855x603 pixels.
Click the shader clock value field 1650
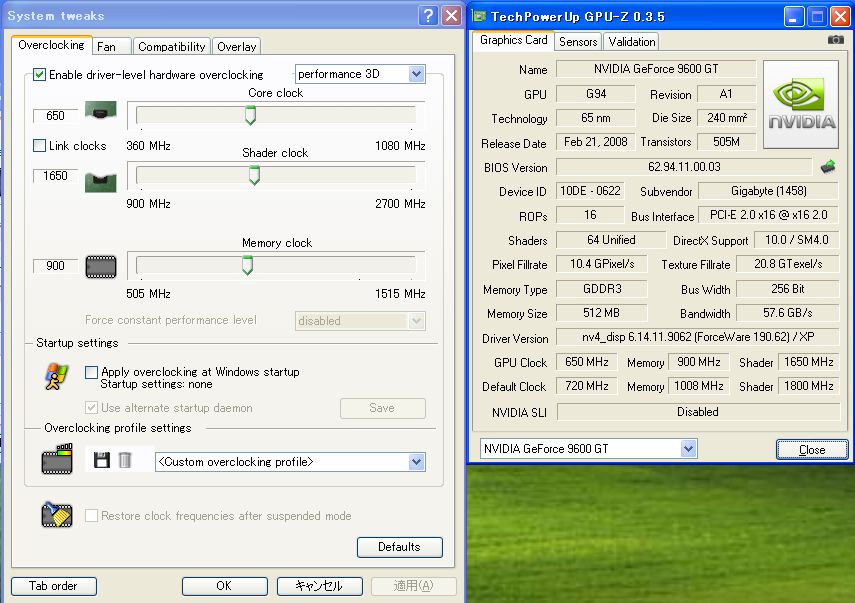coord(55,176)
